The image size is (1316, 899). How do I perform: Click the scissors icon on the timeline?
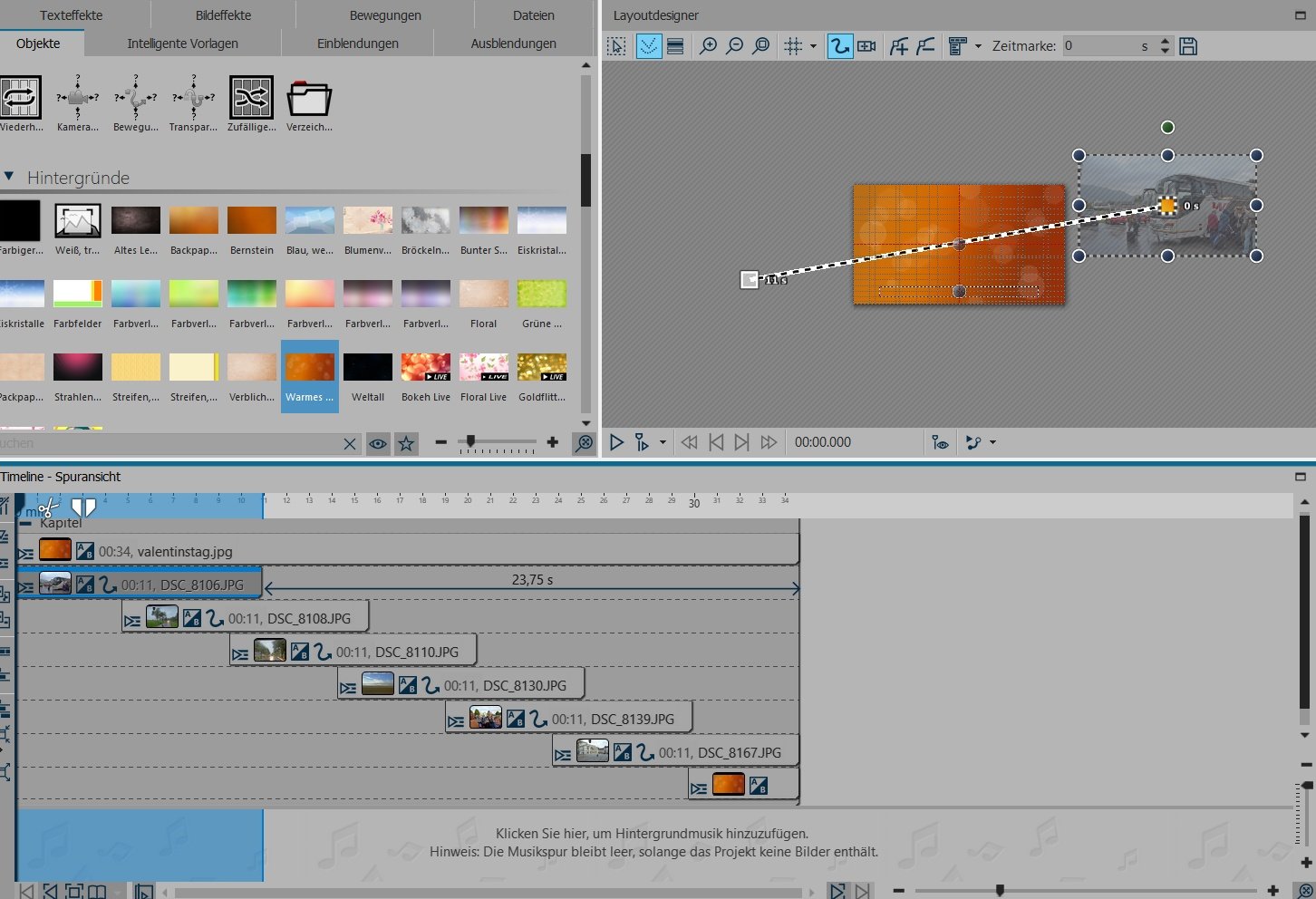(48, 507)
